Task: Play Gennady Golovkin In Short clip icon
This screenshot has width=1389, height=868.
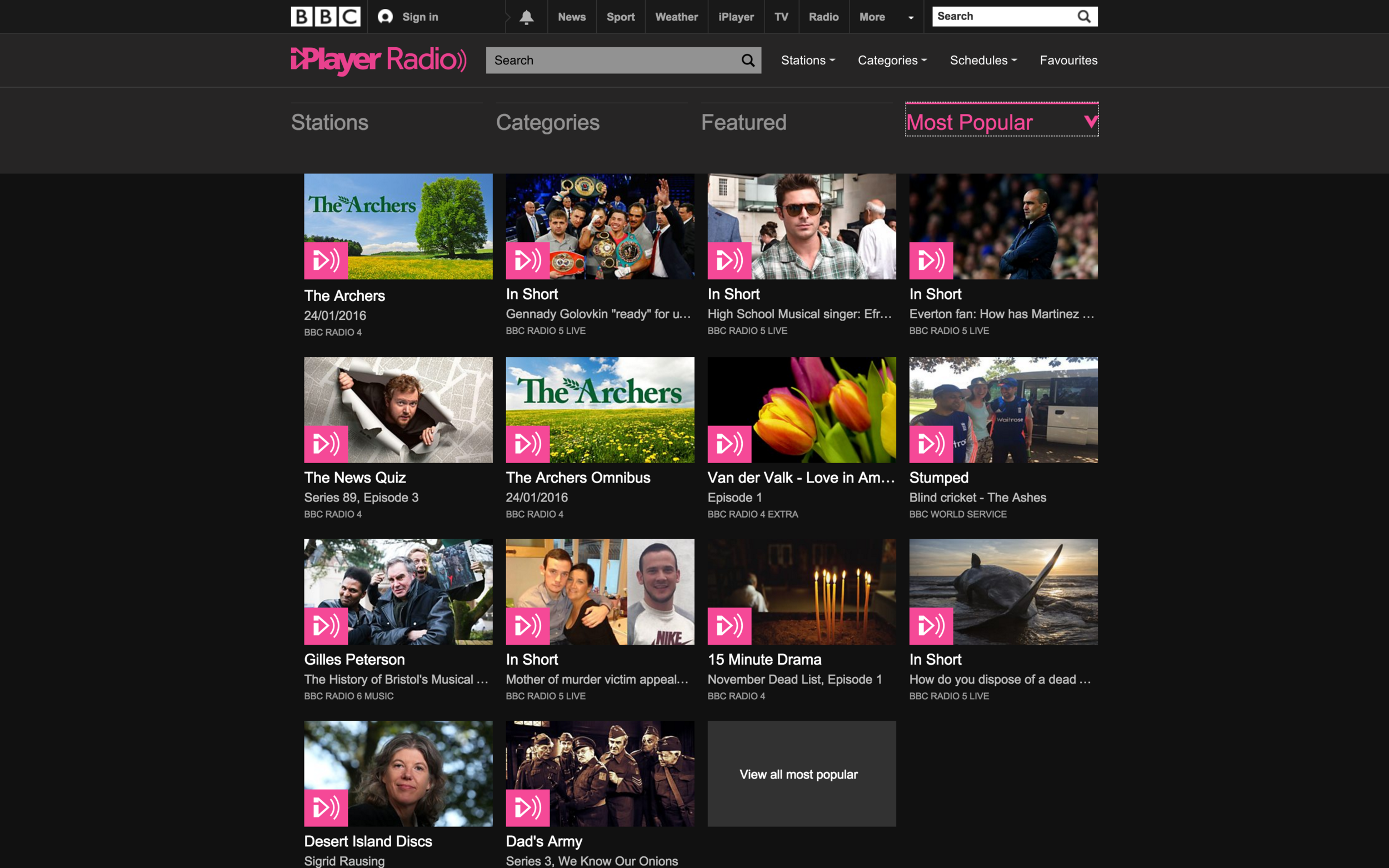Action: [528, 260]
